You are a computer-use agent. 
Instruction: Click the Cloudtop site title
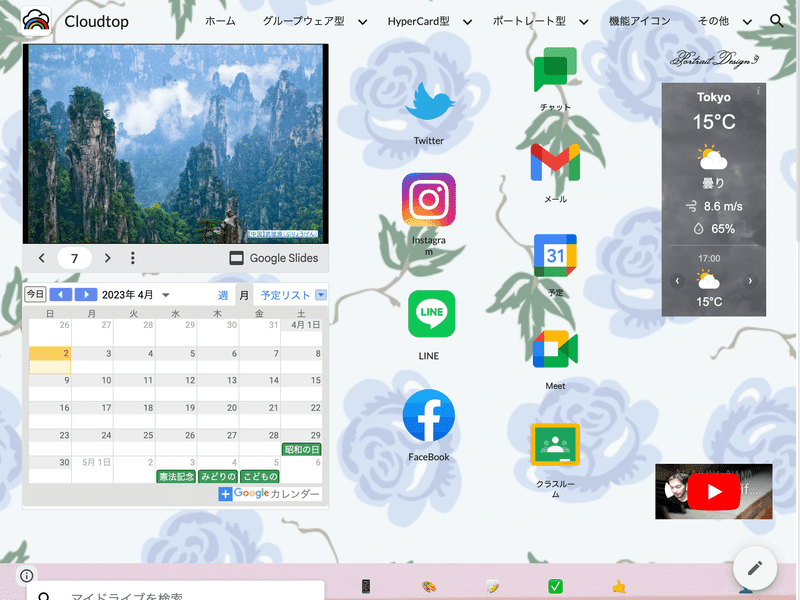point(96,21)
